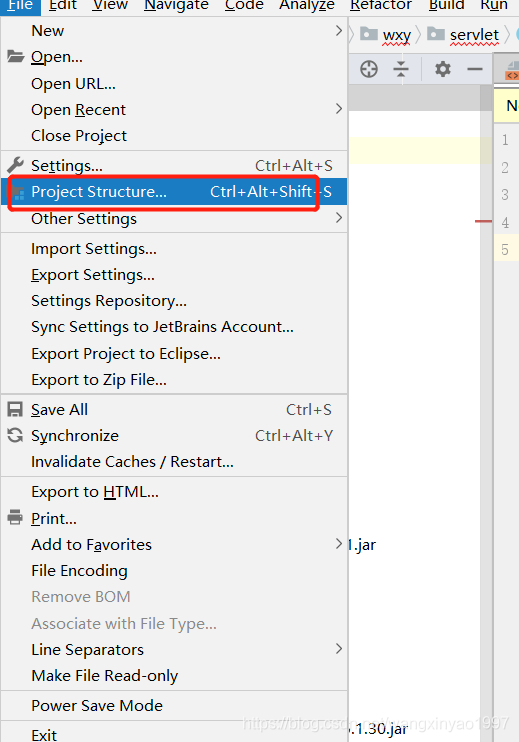Open the gear options icon in project panel
Screen dimensions: 519x742
443,69
